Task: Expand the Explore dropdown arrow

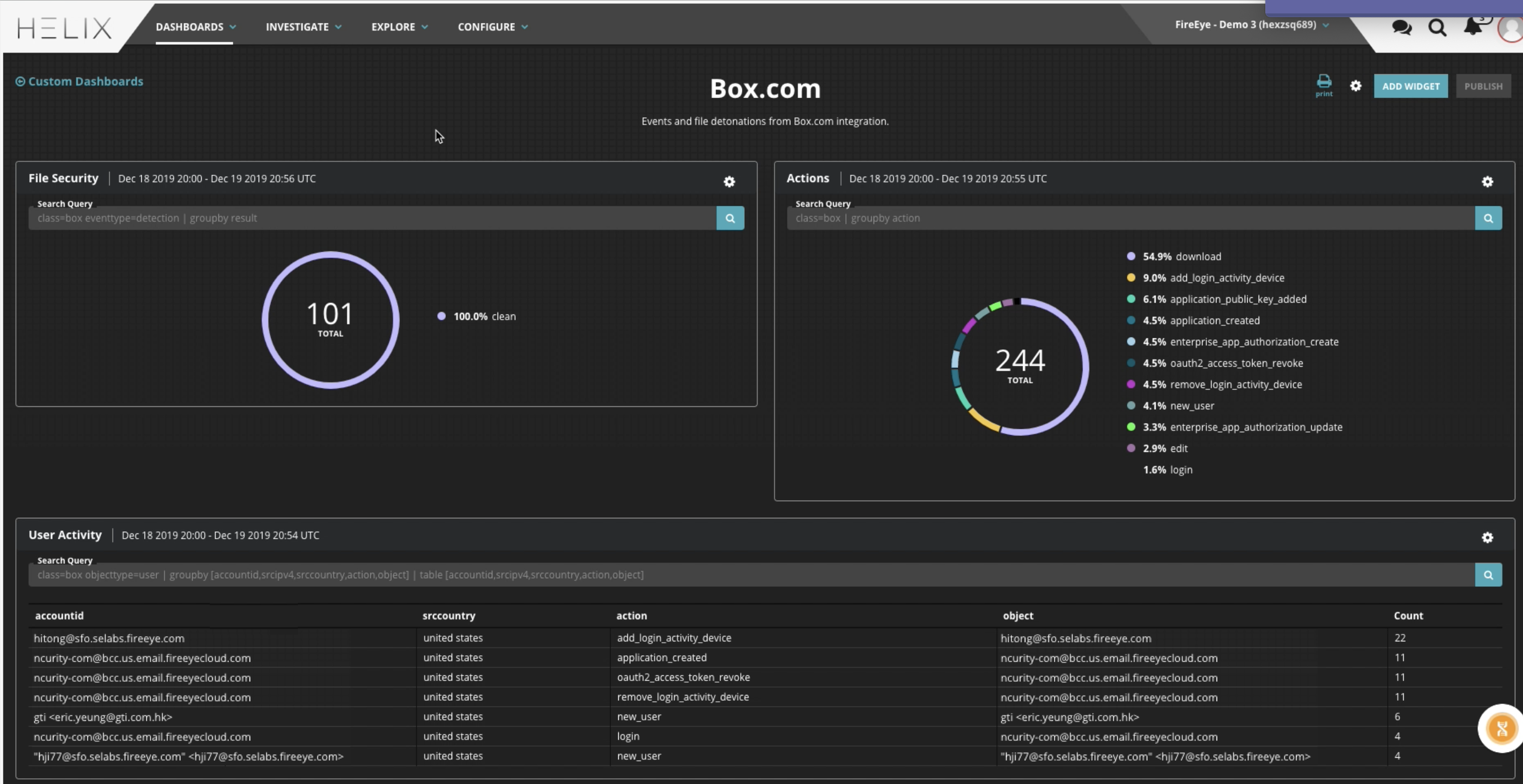Action: (x=424, y=27)
